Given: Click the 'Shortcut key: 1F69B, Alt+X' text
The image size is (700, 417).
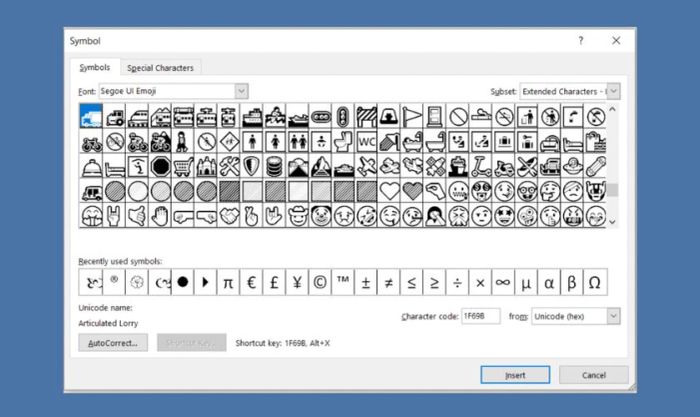Looking at the screenshot, I should 283,343.
